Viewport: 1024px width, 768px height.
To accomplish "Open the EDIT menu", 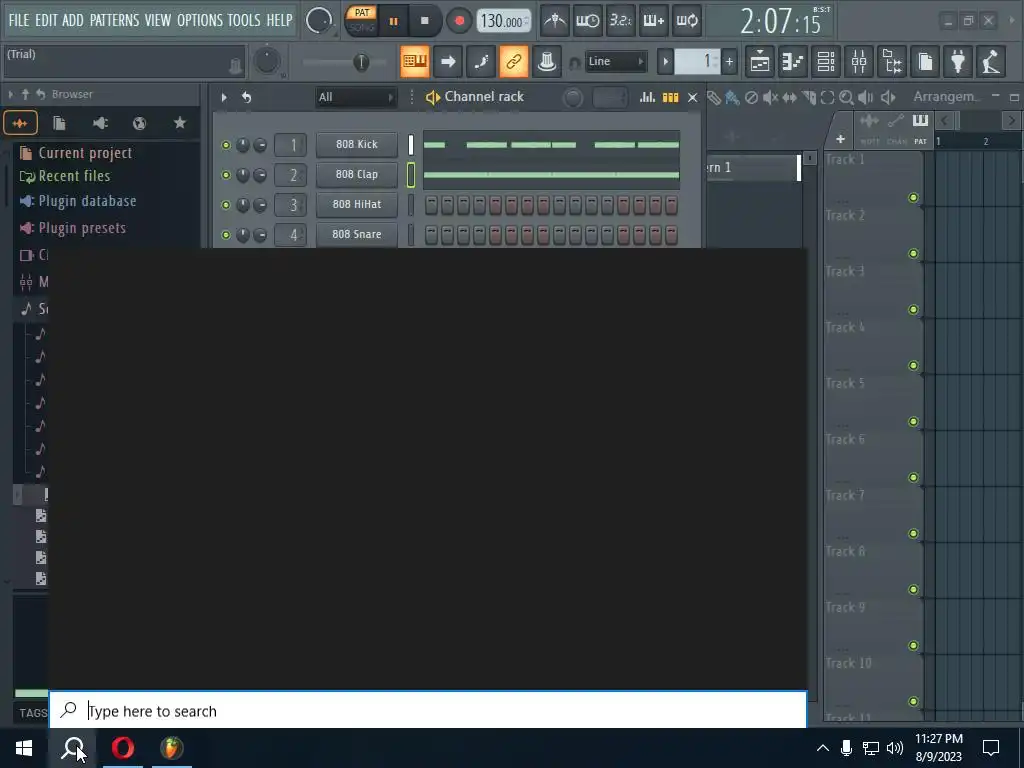I will 46,20.
